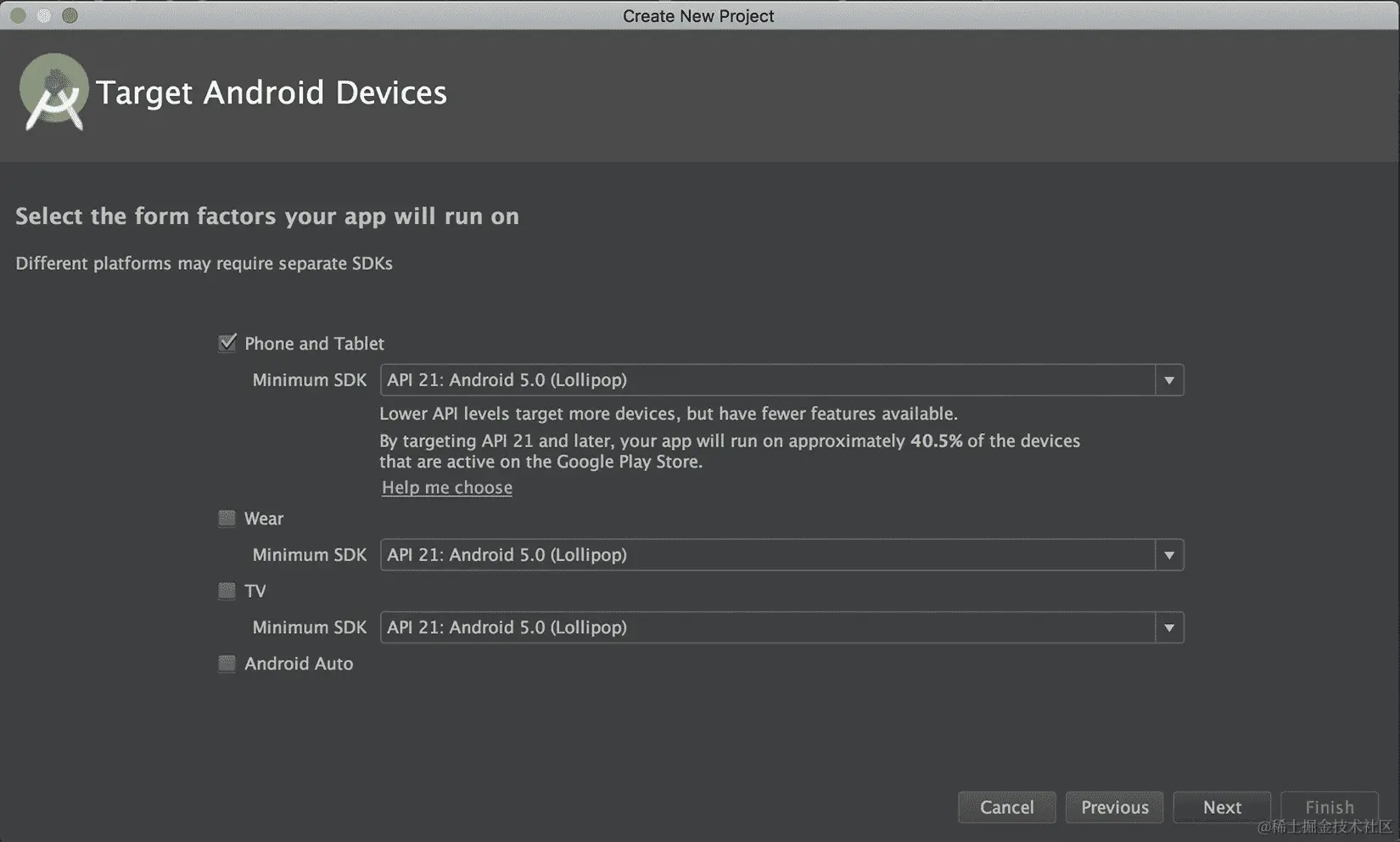
Task: Minimize the Create New Project window
Action: [x=44, y=15]
